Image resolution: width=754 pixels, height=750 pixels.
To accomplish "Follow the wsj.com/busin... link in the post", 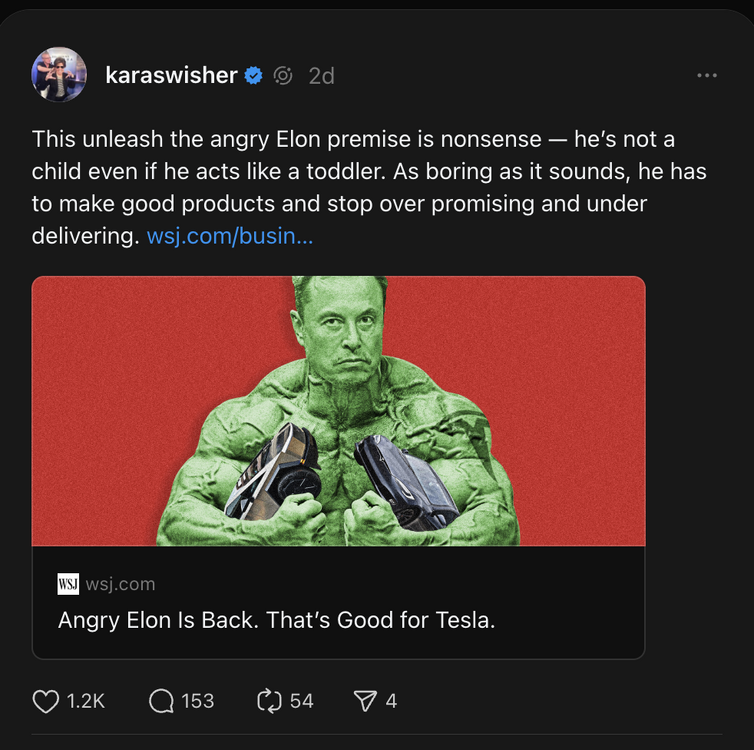I will tap(230, 237).
